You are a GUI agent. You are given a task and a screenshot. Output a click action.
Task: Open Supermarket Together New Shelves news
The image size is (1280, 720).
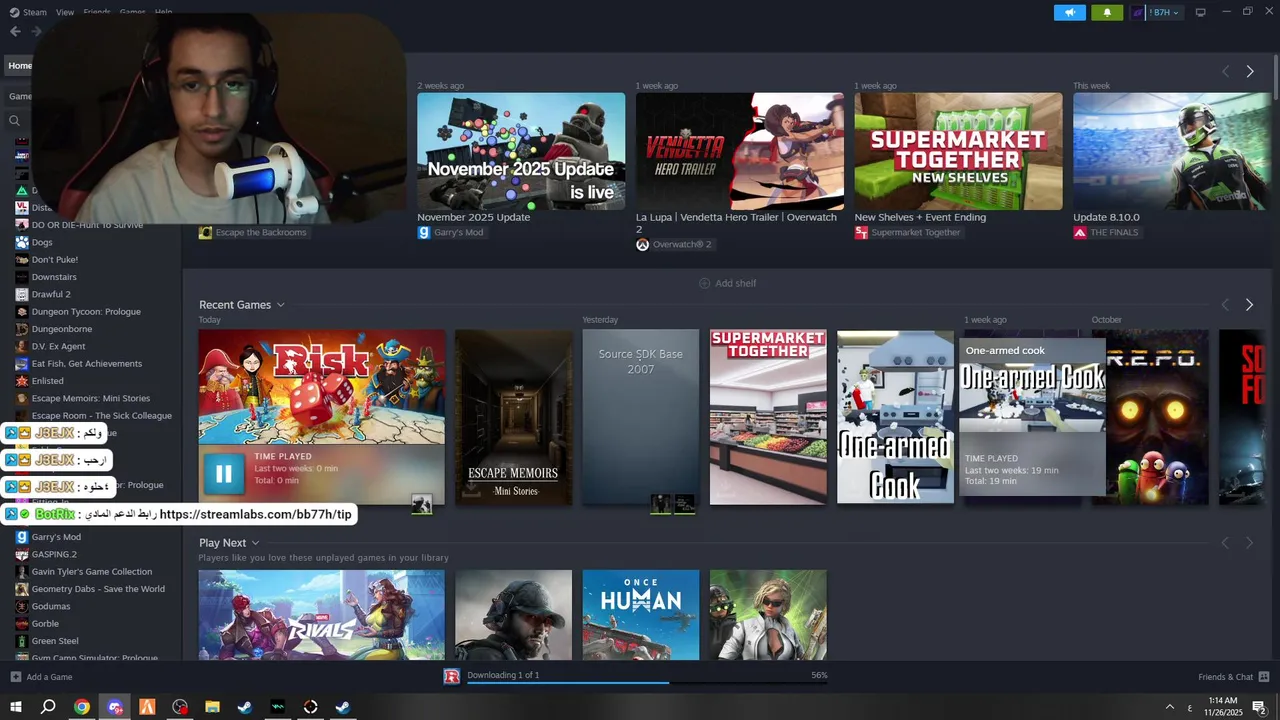click(x=958, y=151)
